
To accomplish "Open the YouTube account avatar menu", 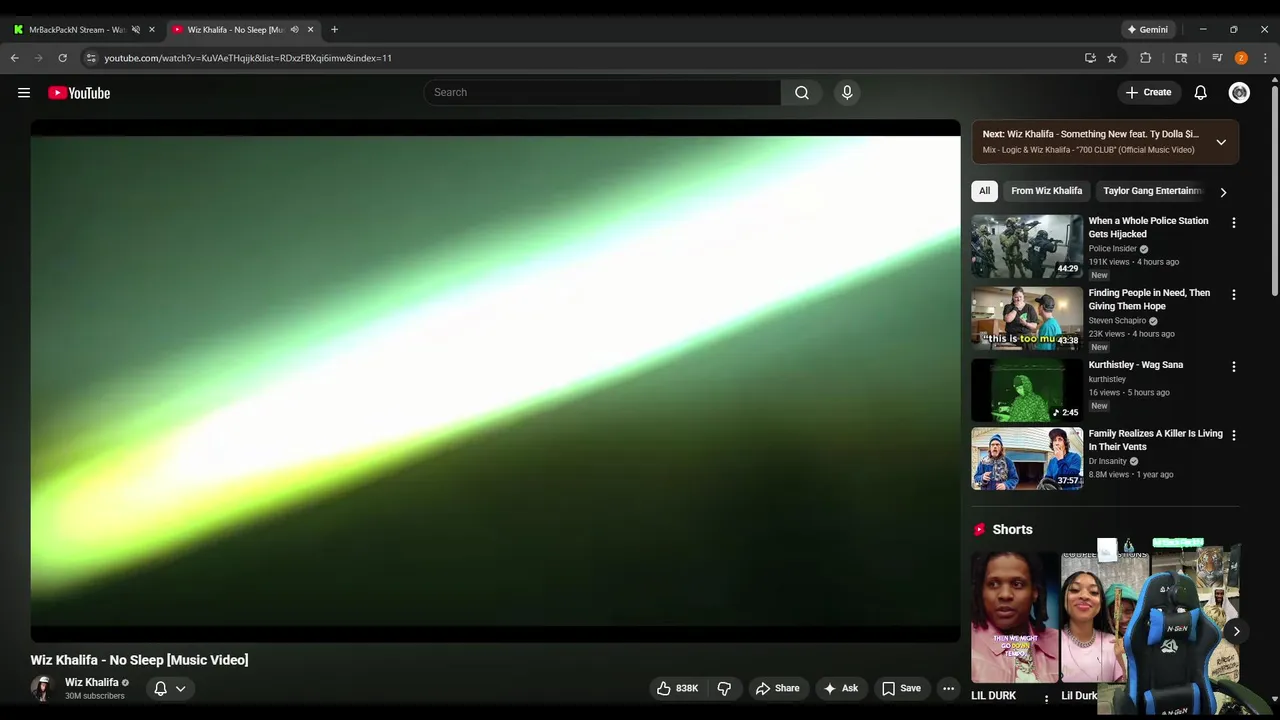I will (1239, 93).
